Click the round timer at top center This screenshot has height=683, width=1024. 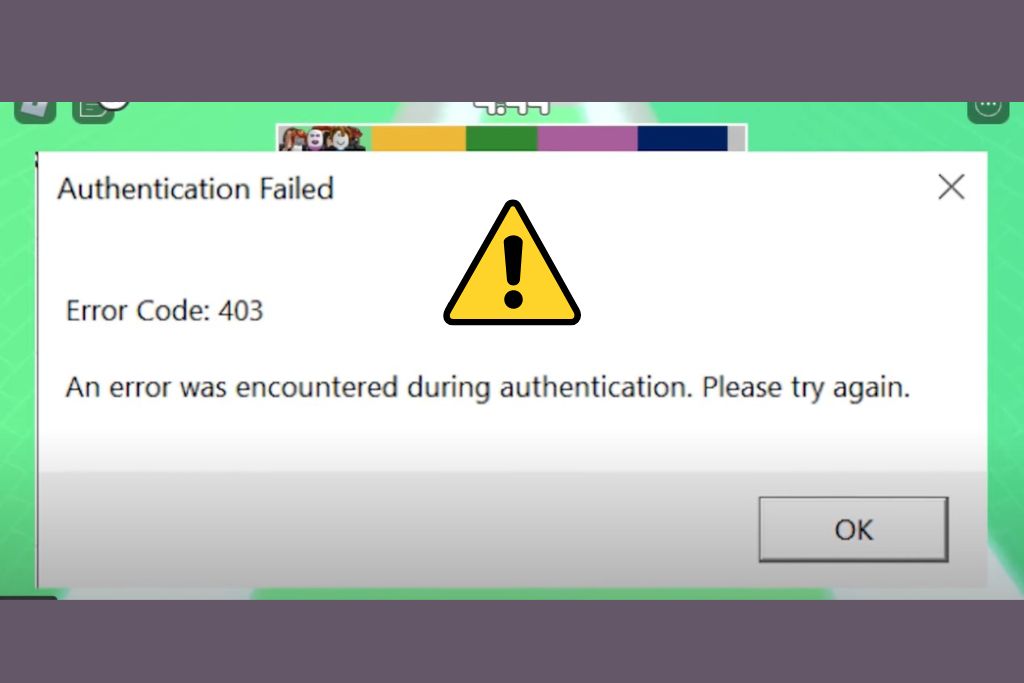tap(513, 108)
